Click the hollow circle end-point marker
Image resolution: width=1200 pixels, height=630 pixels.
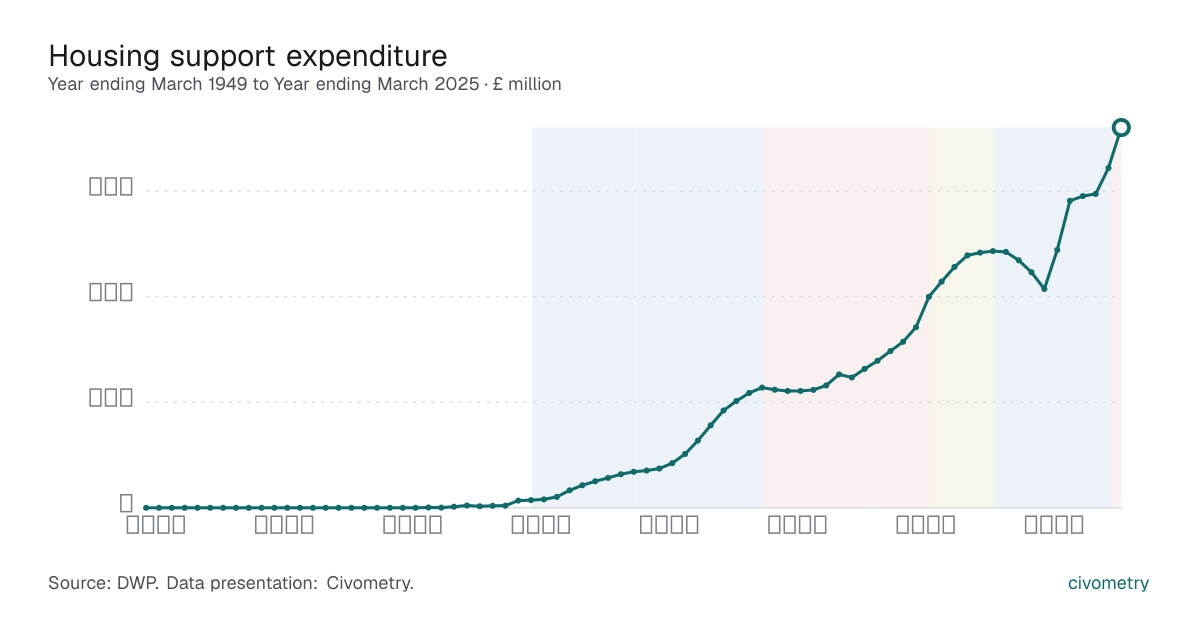pos(1121,127)
